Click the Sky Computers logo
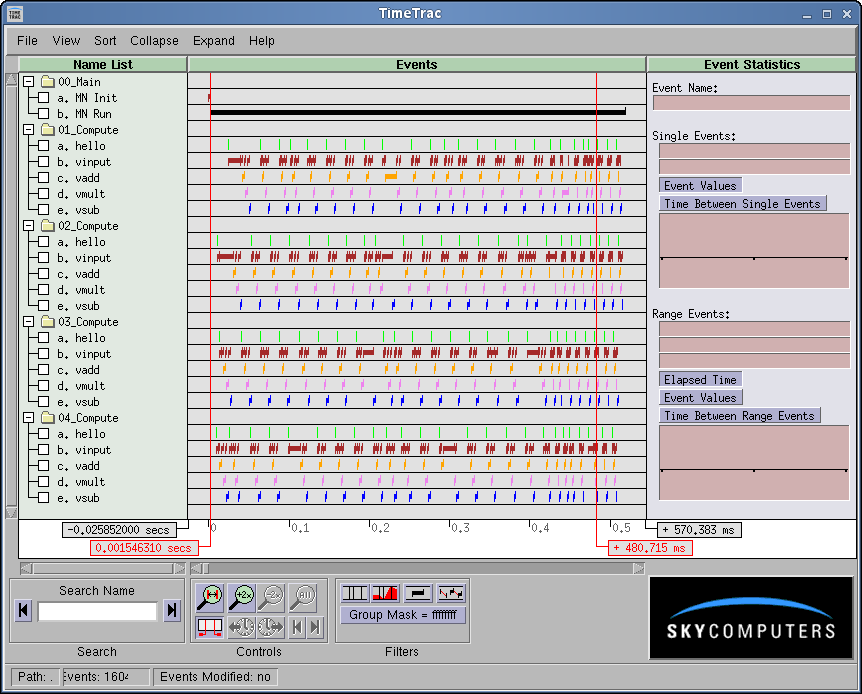The image size is (862, 694). (x=751, y=618)
